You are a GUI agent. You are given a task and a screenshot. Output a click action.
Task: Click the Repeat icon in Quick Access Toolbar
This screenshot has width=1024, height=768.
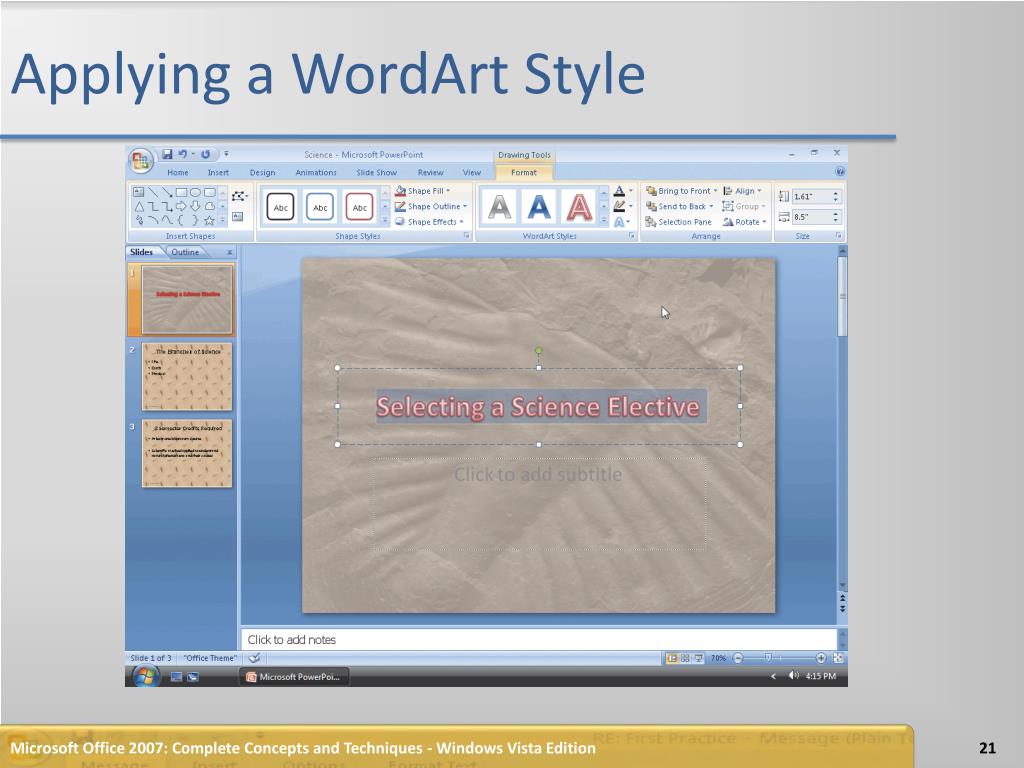coord(205,154)
